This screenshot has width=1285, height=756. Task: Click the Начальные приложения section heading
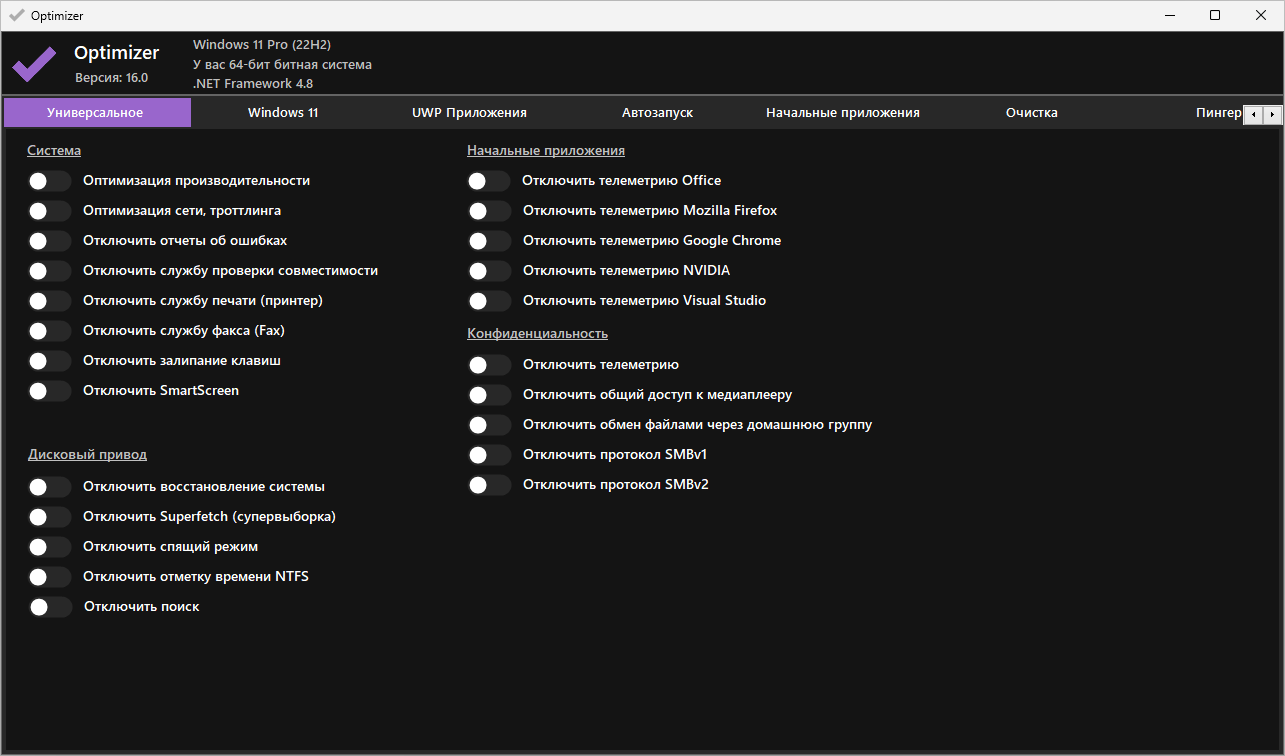coord(546,151)
